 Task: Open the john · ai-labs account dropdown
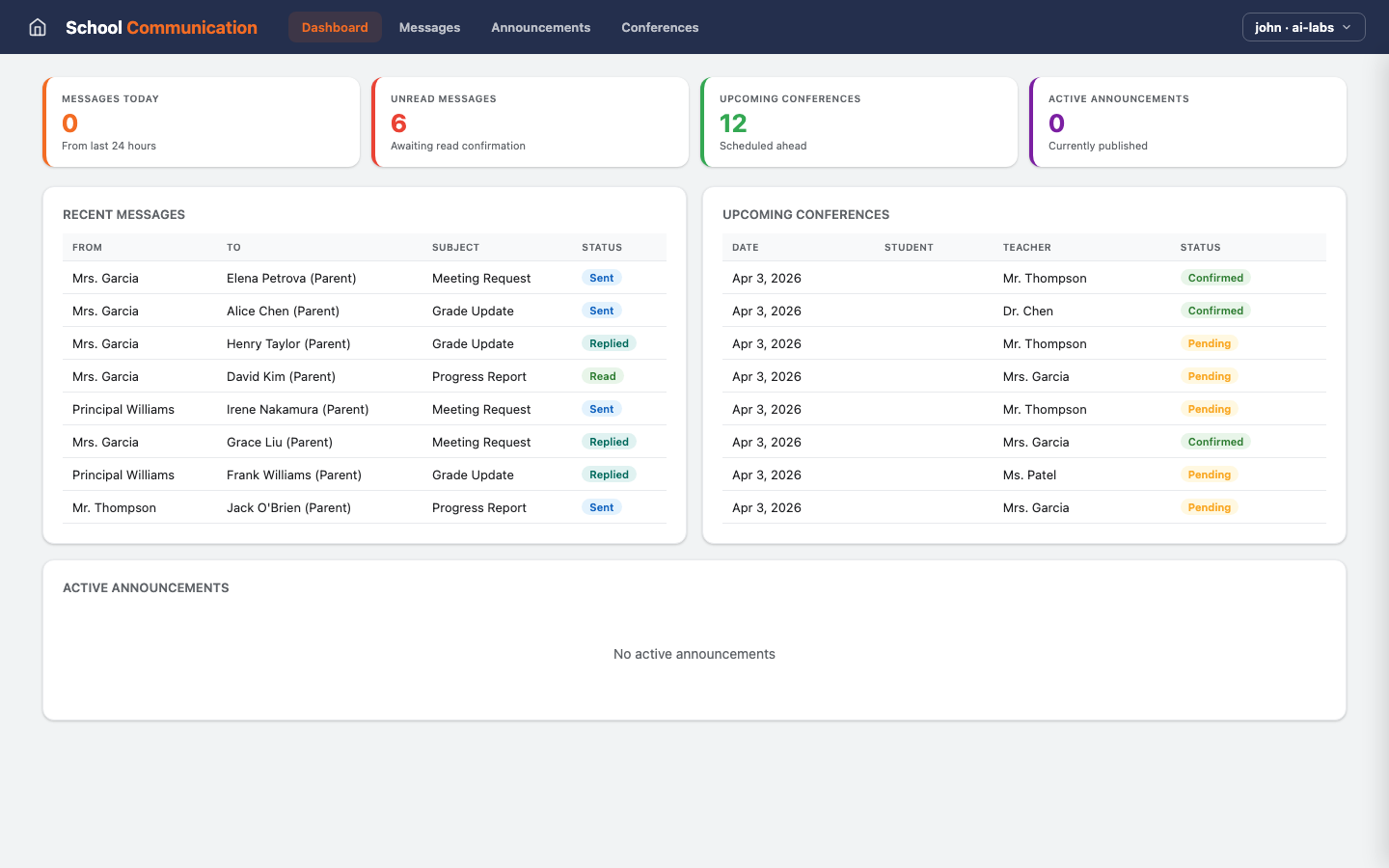(x=1303, y=27)
